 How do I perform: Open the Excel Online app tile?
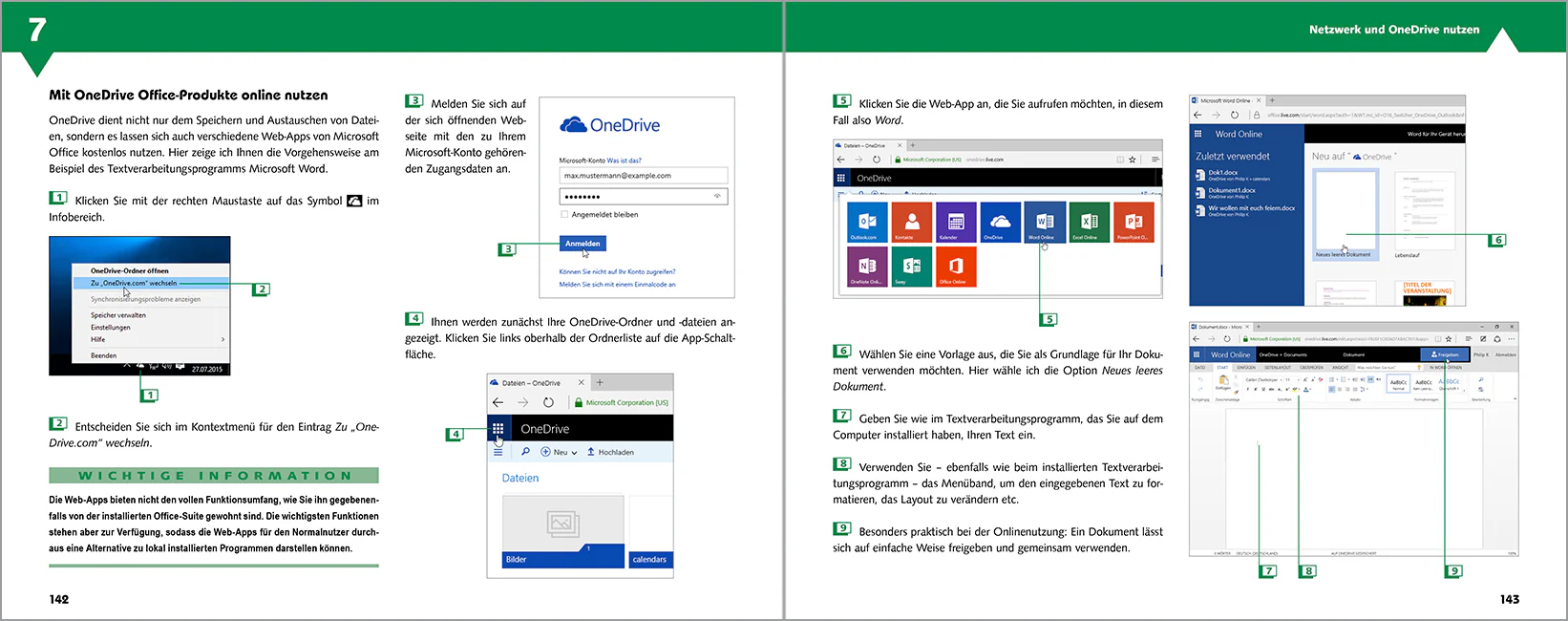[x=1089, y=222]
